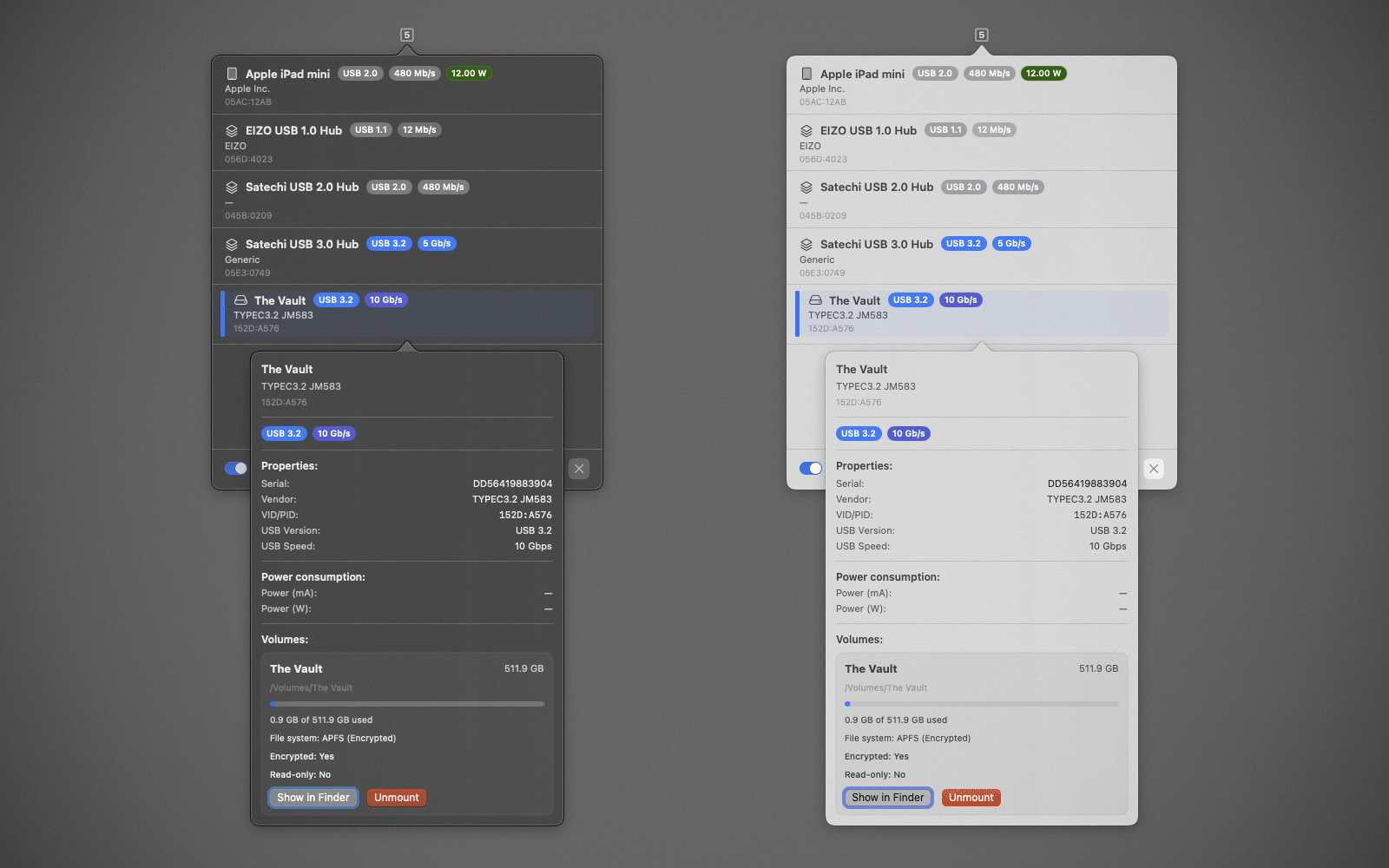Close the dark panel with the X button
This screenshot has width=1389, height=868.
[579, 469]
